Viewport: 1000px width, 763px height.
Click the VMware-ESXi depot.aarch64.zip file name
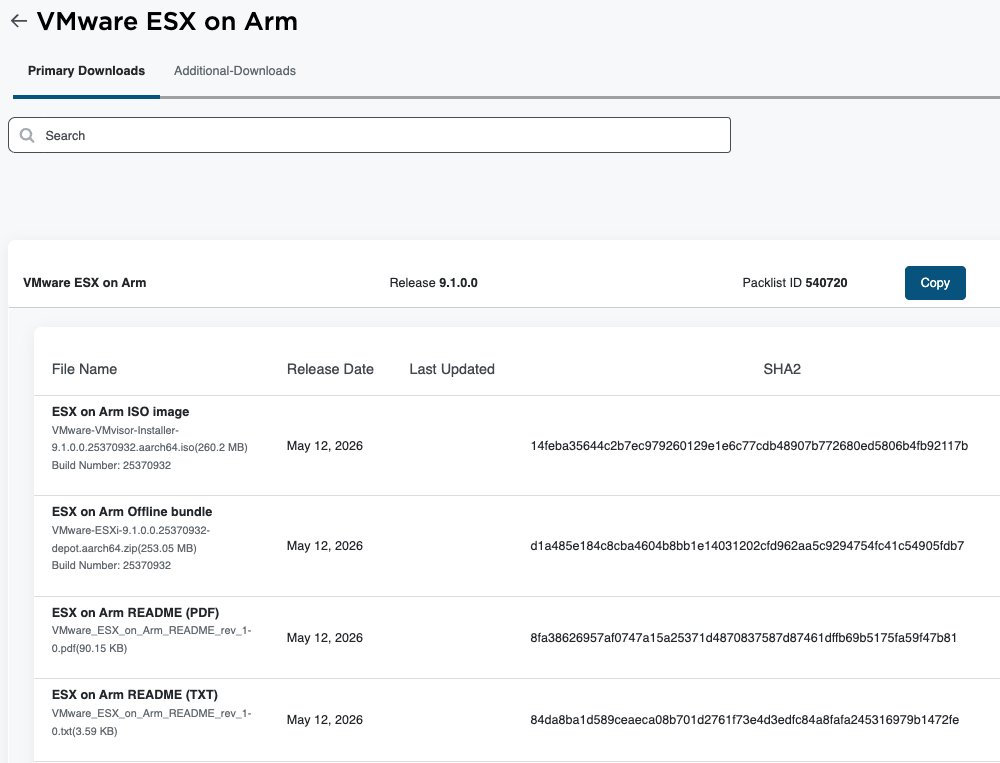(x=131, y=539)
